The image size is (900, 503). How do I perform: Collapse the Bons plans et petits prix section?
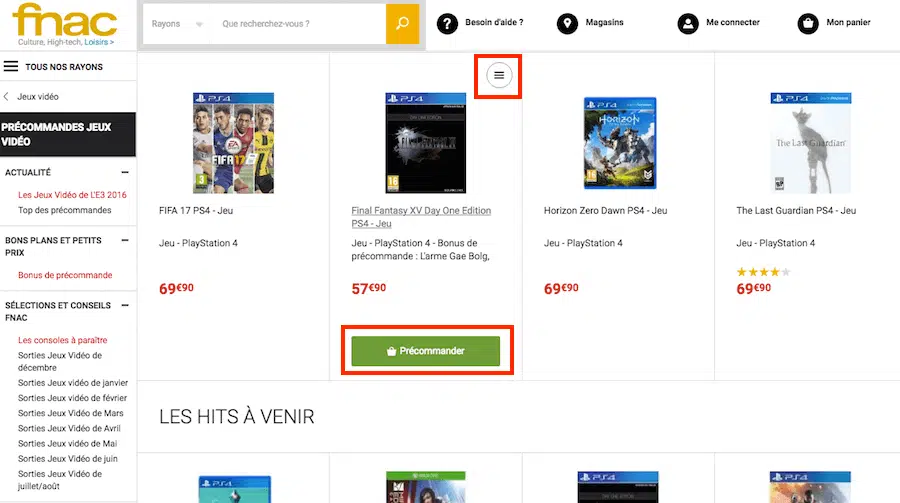coord(125,241)
